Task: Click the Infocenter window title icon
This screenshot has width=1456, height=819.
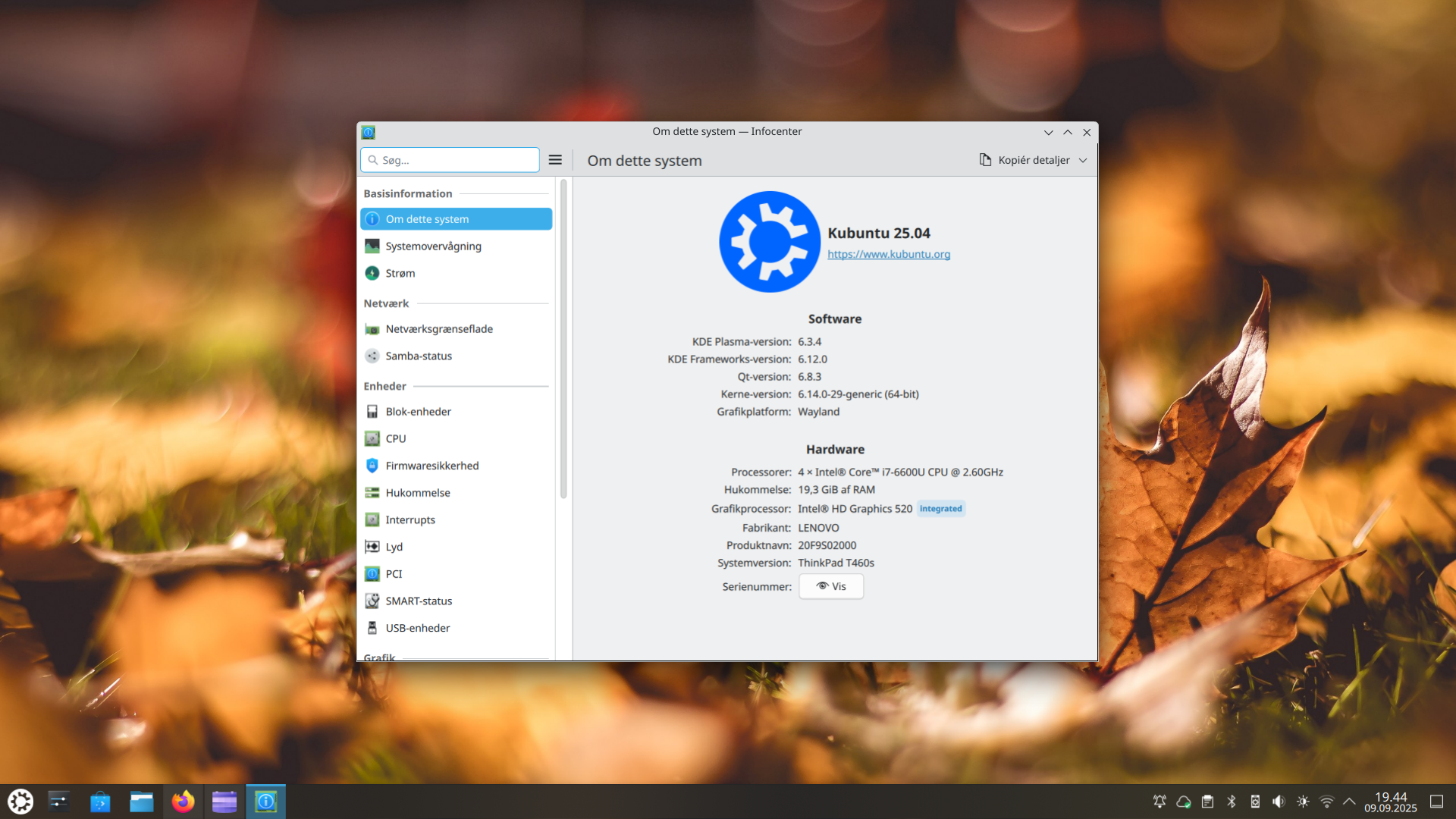Action: coord(369,132)
